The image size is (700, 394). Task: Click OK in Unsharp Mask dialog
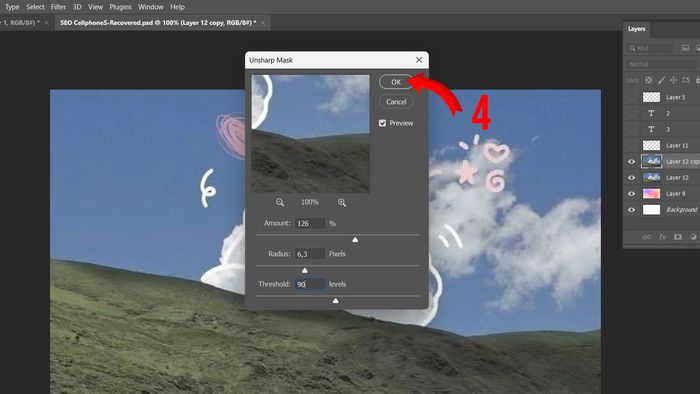tap(396, 82)
